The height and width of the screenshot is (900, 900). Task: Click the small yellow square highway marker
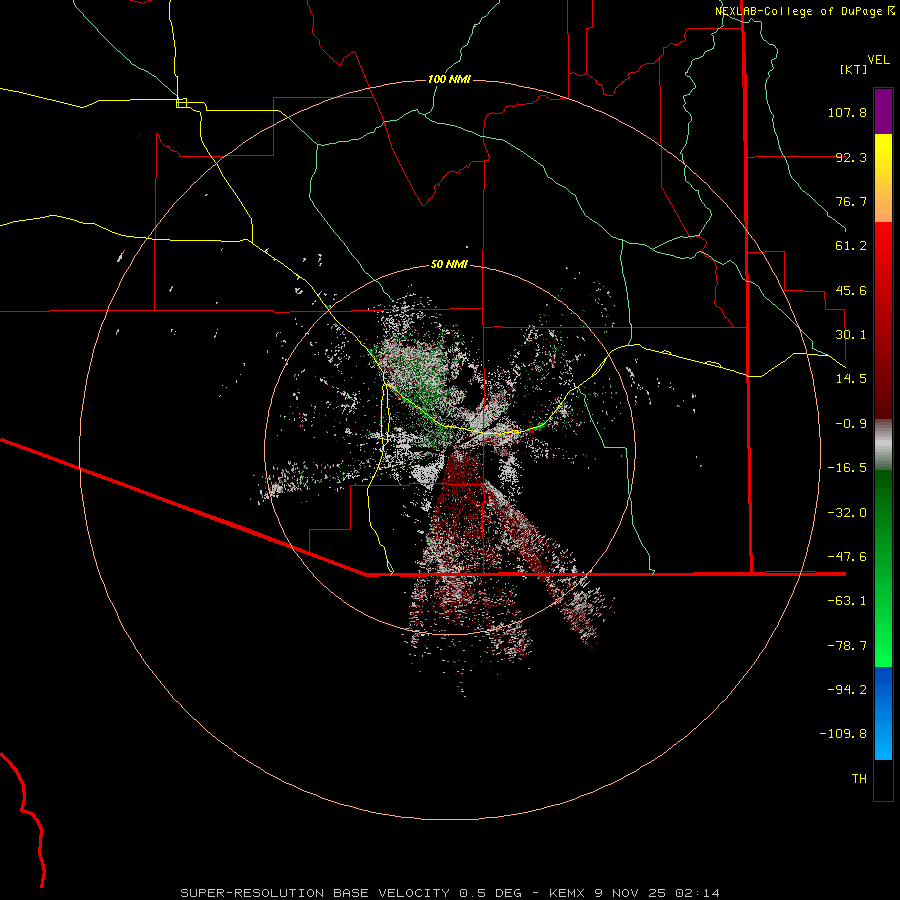[x=181, y=103]
